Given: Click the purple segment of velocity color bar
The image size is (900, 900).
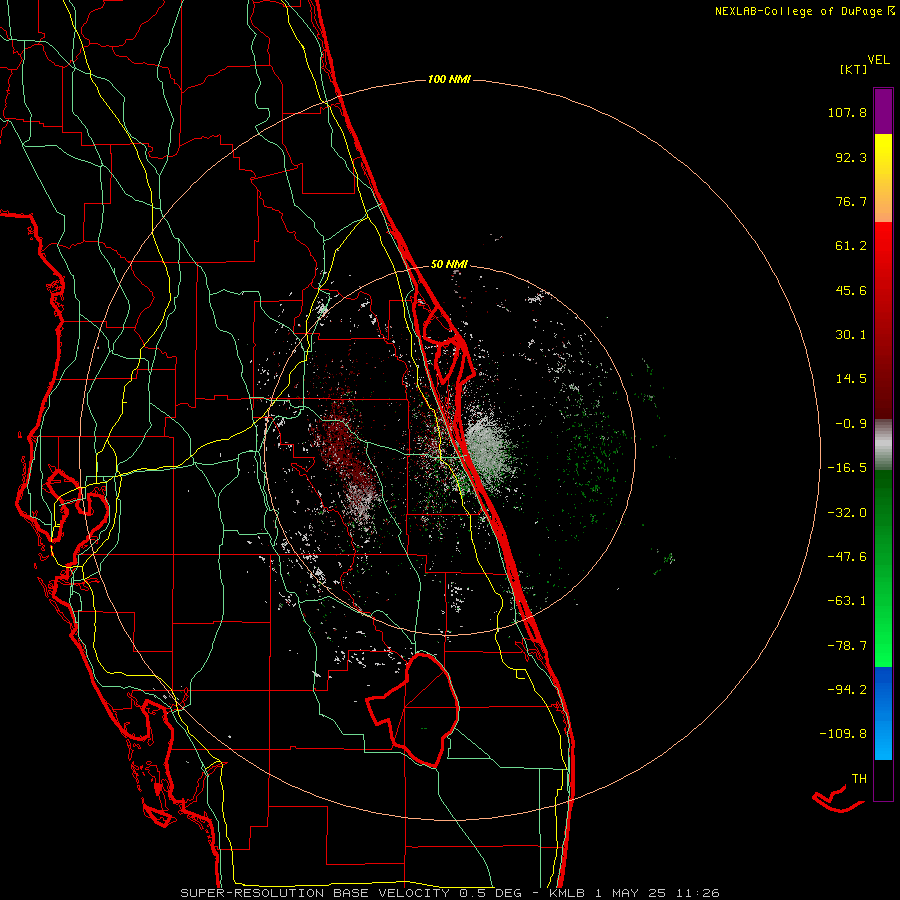Looking at the screenshot, I should [x=883, y=111].
